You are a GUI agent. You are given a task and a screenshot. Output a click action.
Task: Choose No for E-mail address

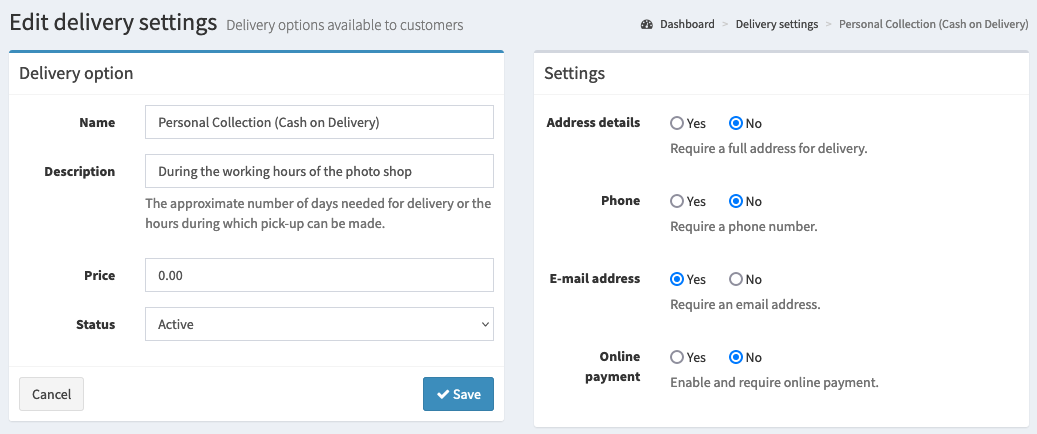click(x=735, y=279)
